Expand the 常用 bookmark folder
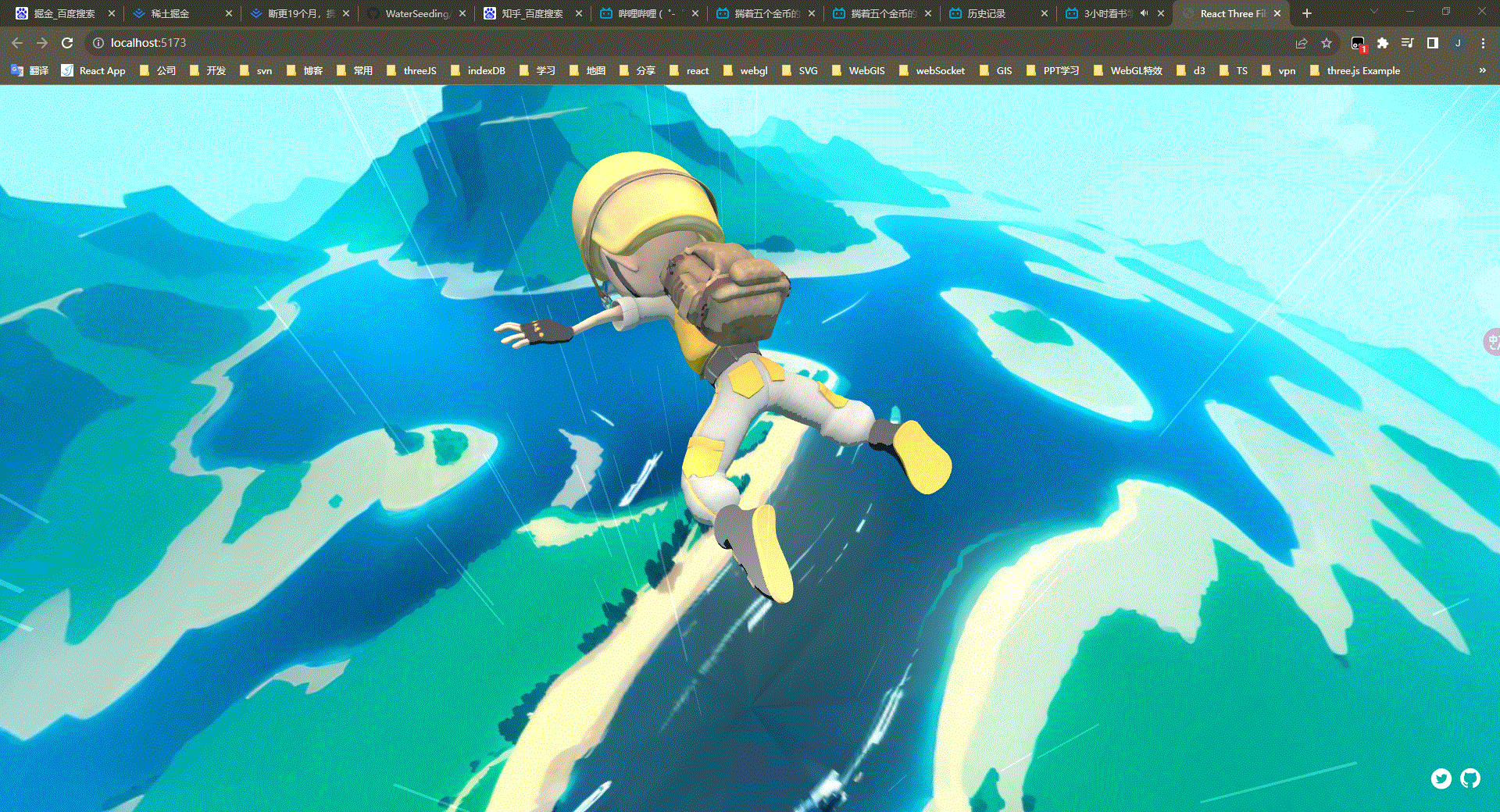Image resolution: width=1500 pixels, height=812 pixels. click(354, 70)
